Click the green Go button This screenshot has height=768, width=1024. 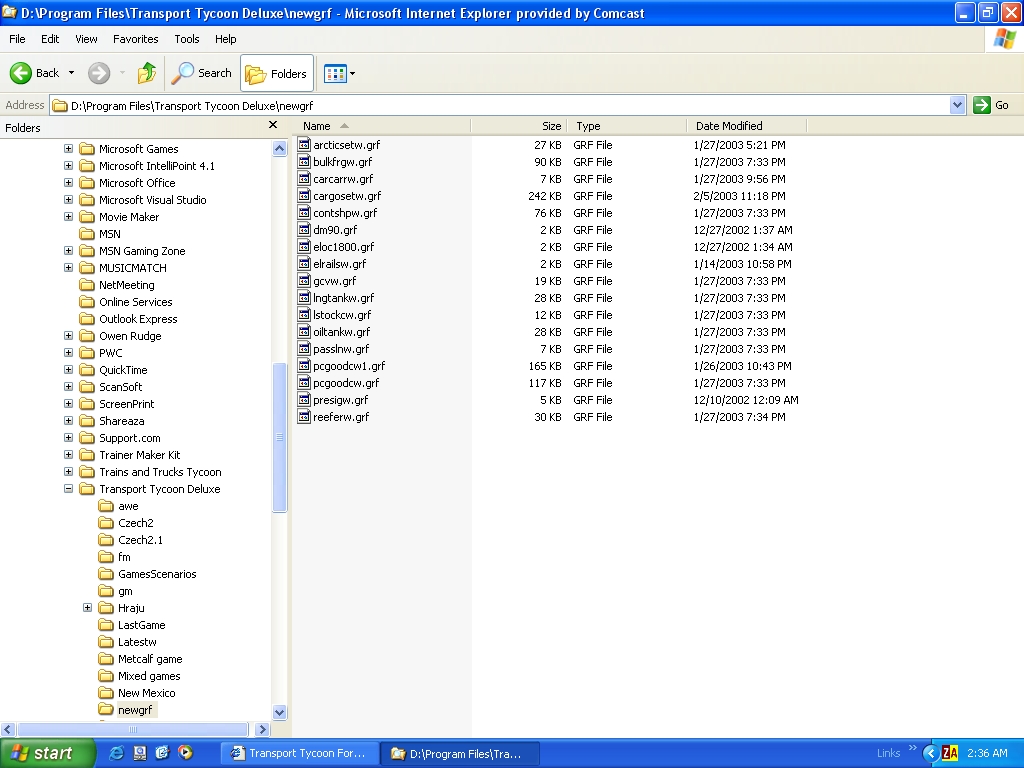(991, 105)
